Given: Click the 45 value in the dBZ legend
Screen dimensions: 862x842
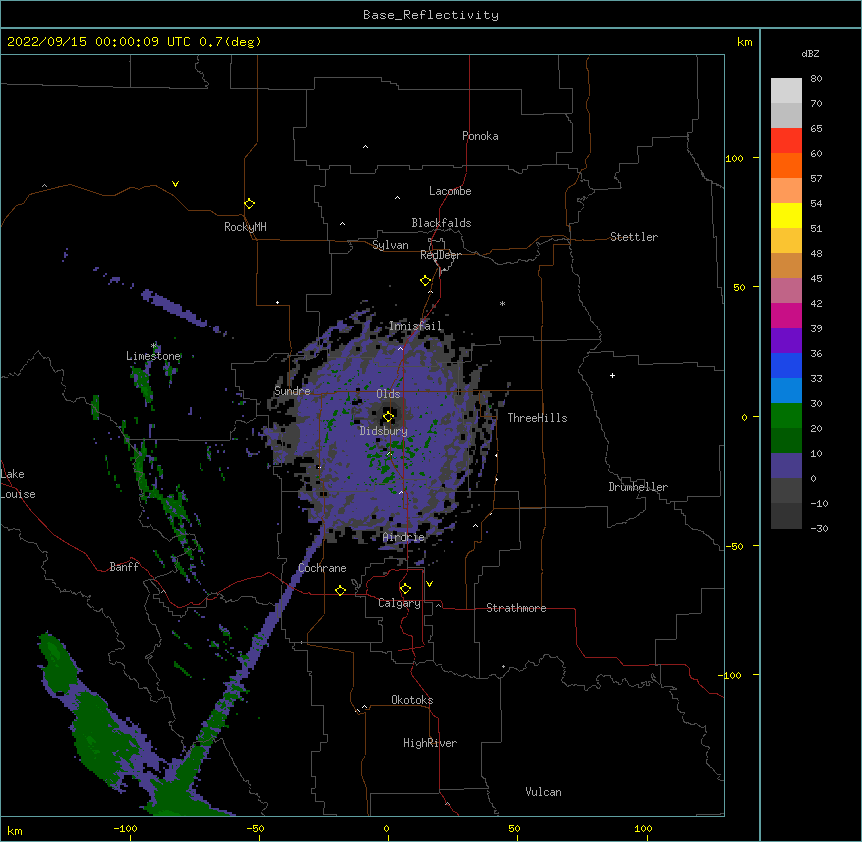Looking at the screenshot, I should coord(816,279).
